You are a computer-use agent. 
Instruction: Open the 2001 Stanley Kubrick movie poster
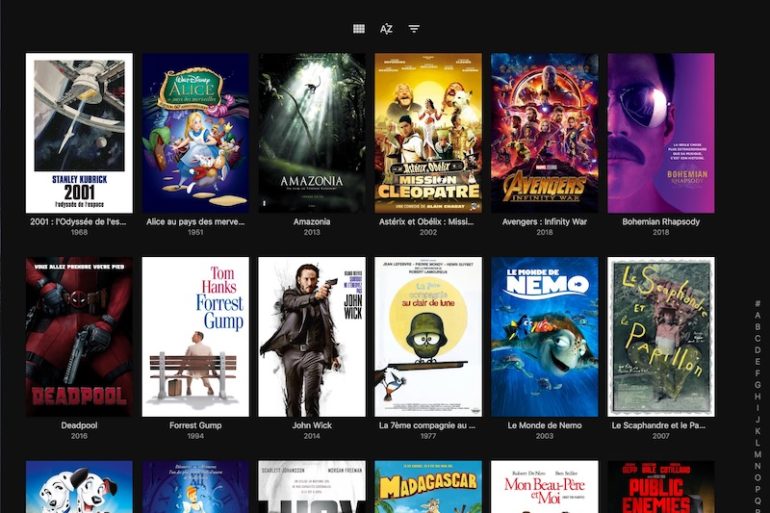(79, 132)
